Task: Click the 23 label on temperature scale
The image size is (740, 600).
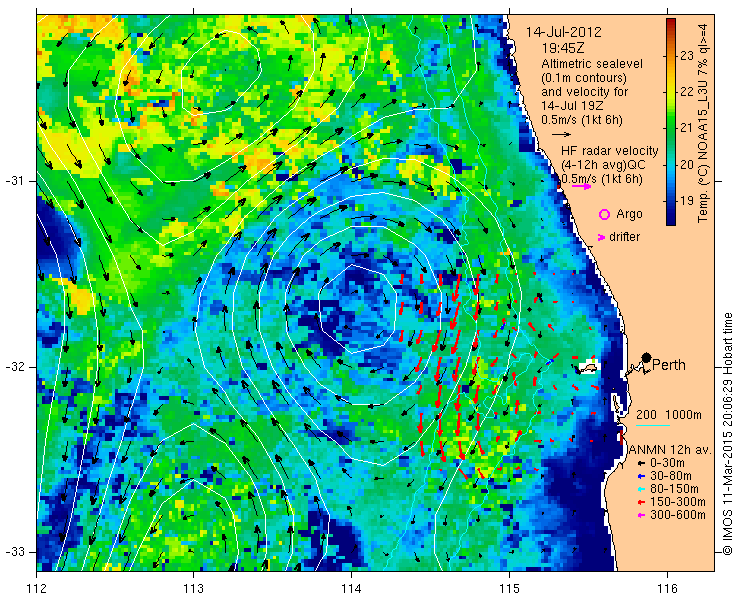Action: coord(687,56)
